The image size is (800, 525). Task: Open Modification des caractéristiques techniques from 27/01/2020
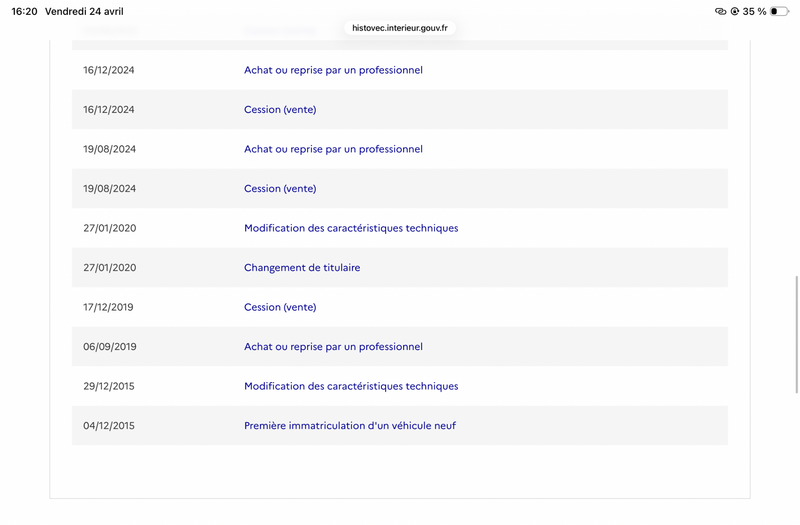point(351,228)
